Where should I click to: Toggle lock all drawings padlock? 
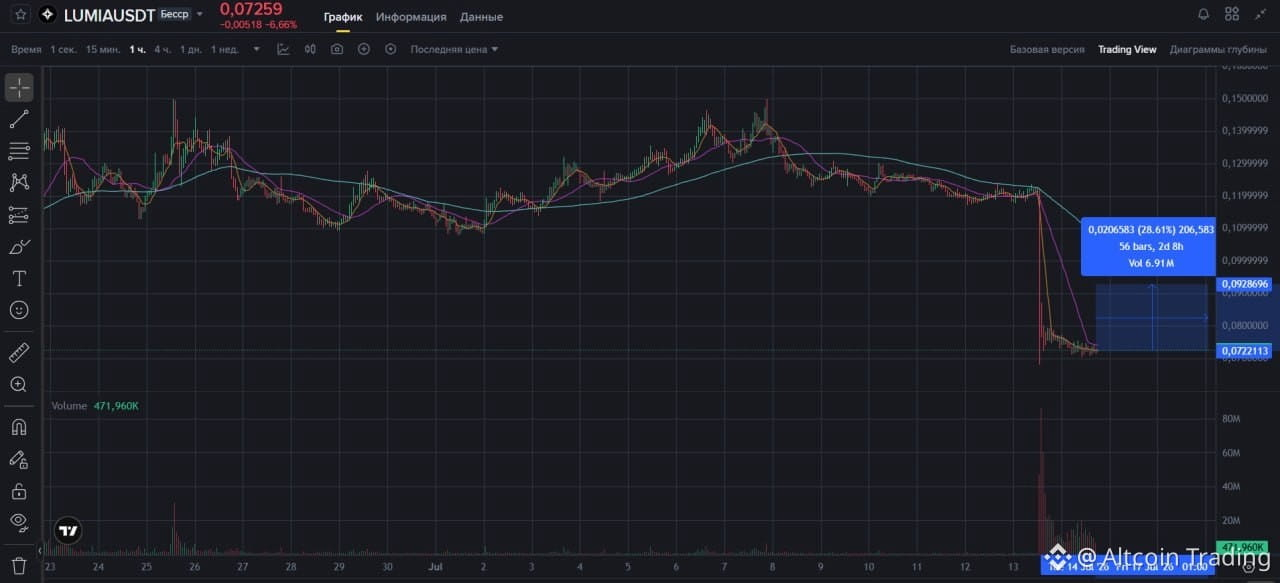(19, 491)
